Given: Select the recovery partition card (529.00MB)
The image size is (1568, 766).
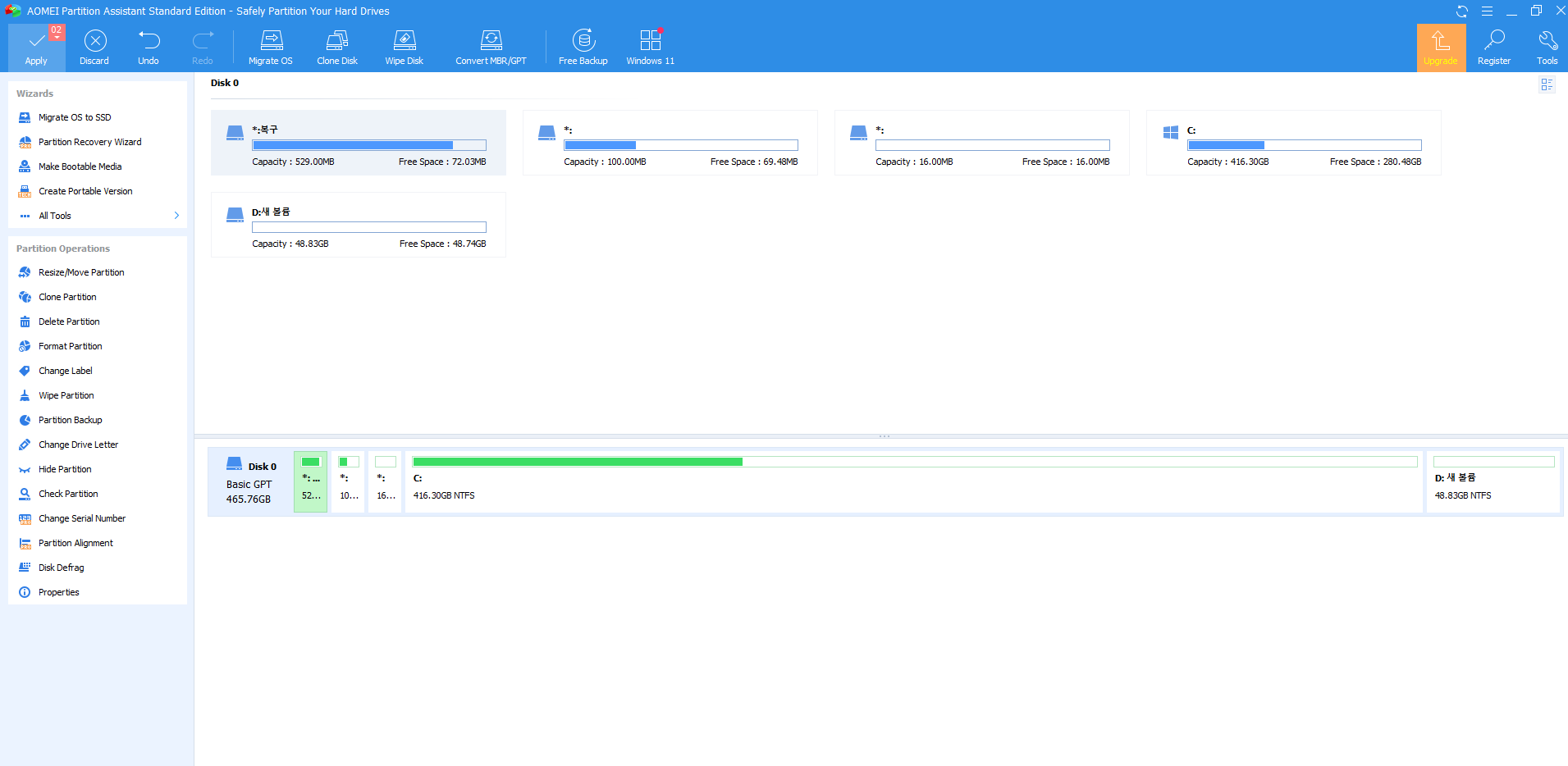Looking at the screenshot, I should 359,143.
